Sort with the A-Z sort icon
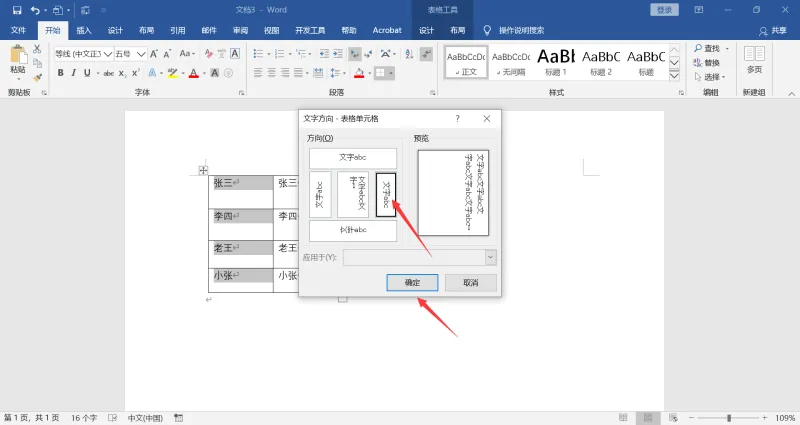Image resolution: width=800 pixels, height=425 pixels. 409,54
